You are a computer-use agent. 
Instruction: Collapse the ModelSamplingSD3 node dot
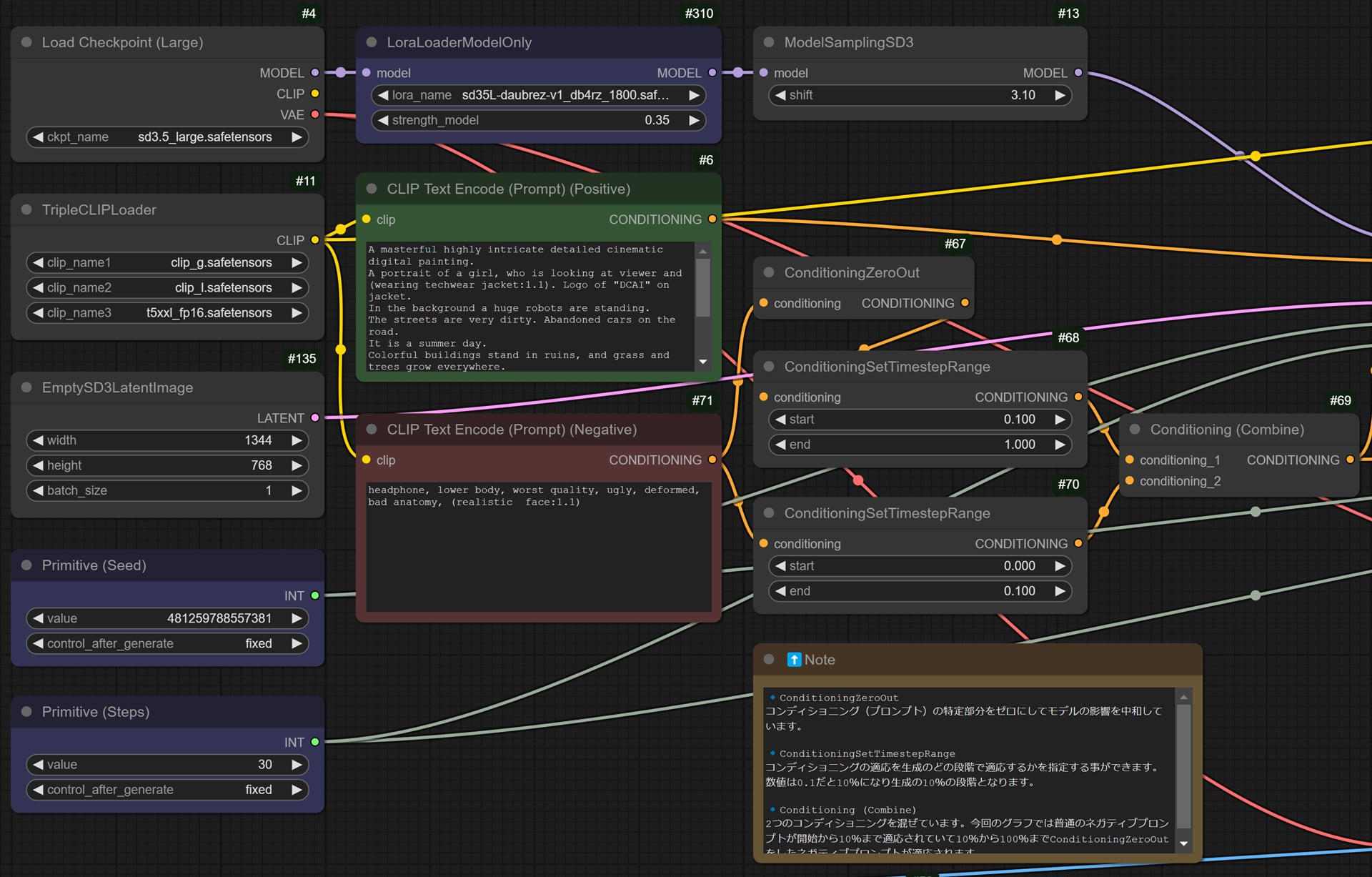[x=769, y=42]
